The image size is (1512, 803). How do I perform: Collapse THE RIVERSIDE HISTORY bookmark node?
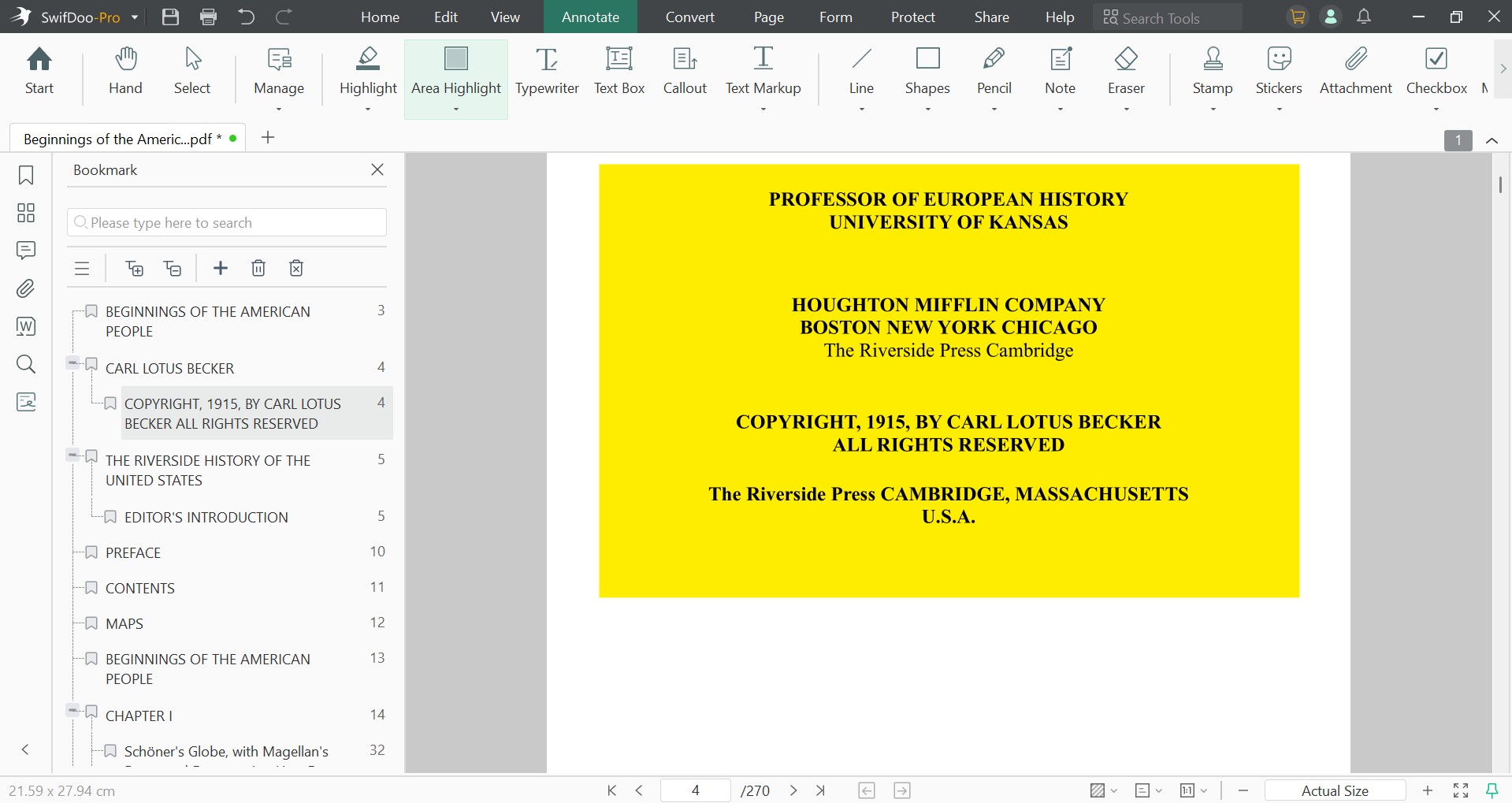tap(72, 455)
